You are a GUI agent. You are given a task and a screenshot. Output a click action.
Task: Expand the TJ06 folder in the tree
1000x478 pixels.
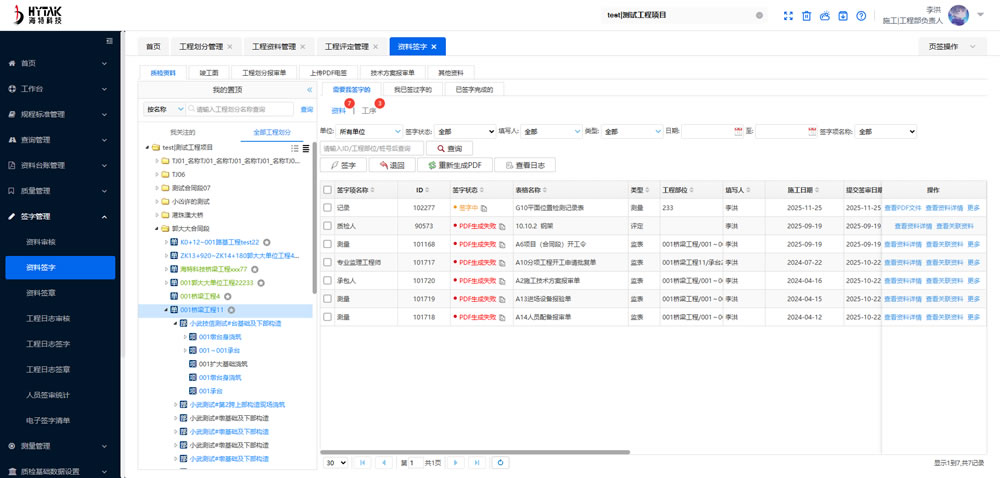[156, 174]
